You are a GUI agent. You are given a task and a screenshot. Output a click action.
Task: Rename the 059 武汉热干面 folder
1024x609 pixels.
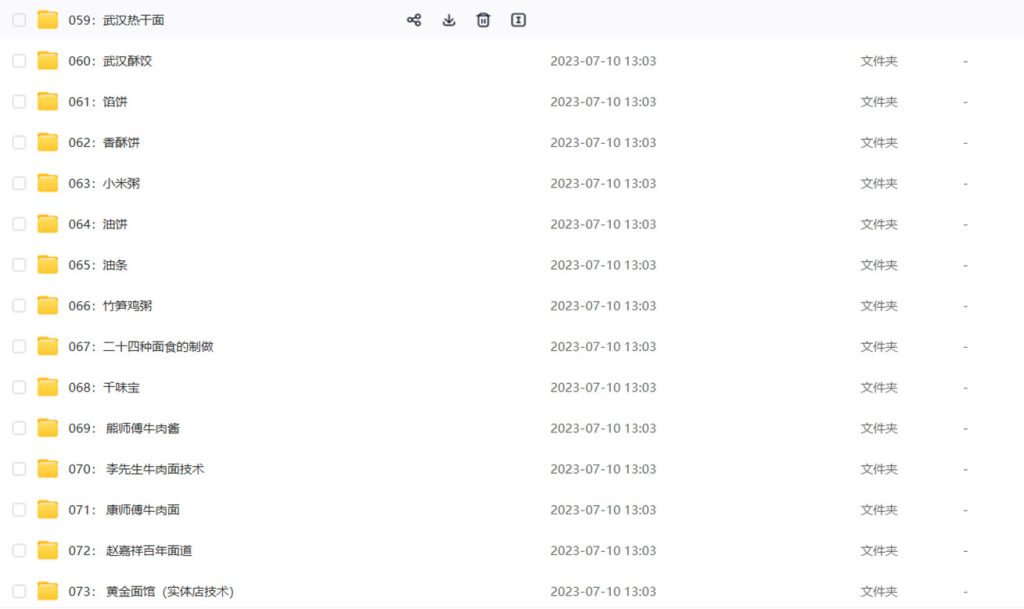pos(518,20)
